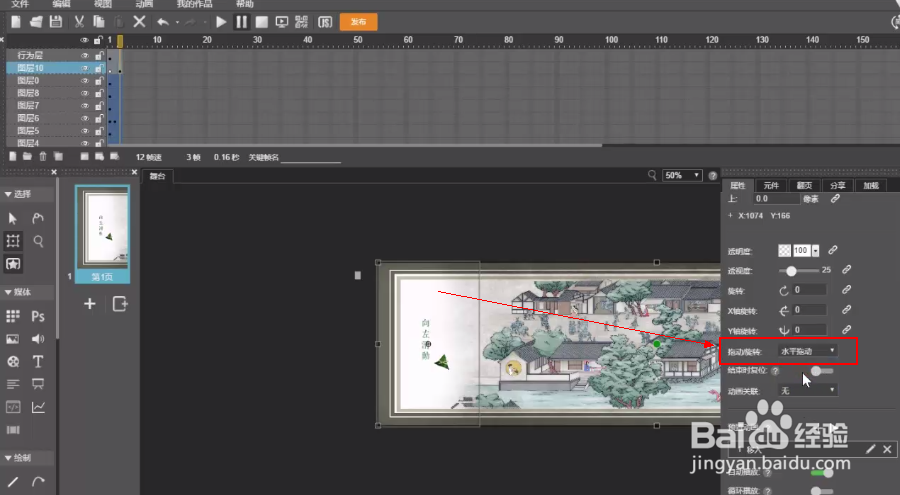This screenshot has height=495, width=900.
Task: Select the straight line drawing tool
Action: (13, 482)
